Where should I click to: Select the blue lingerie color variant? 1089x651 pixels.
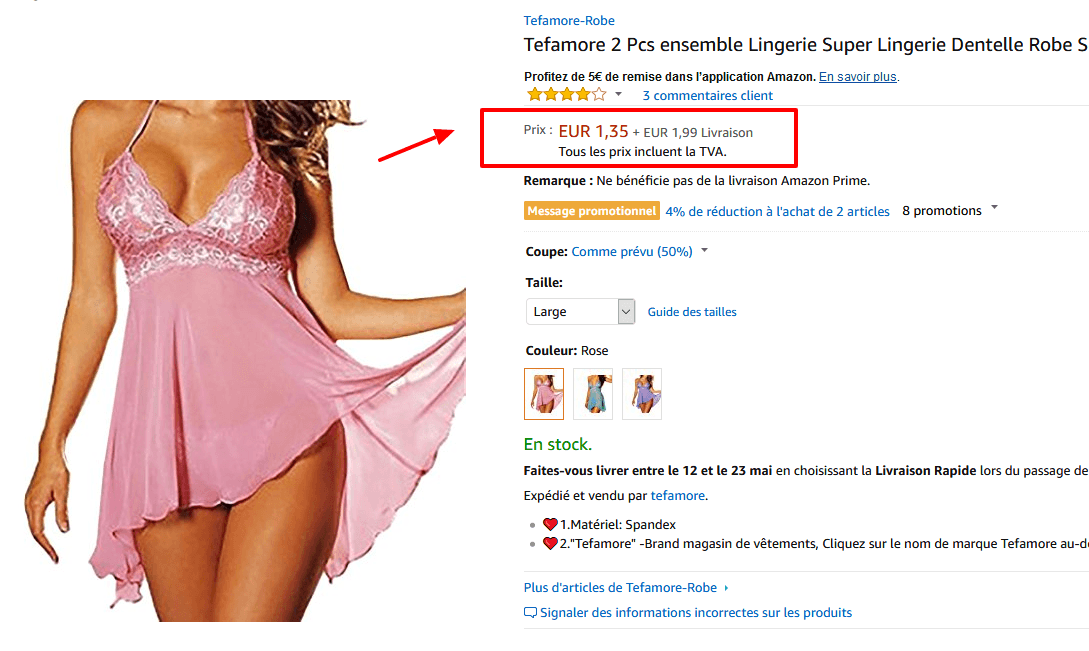coord(592,394)
